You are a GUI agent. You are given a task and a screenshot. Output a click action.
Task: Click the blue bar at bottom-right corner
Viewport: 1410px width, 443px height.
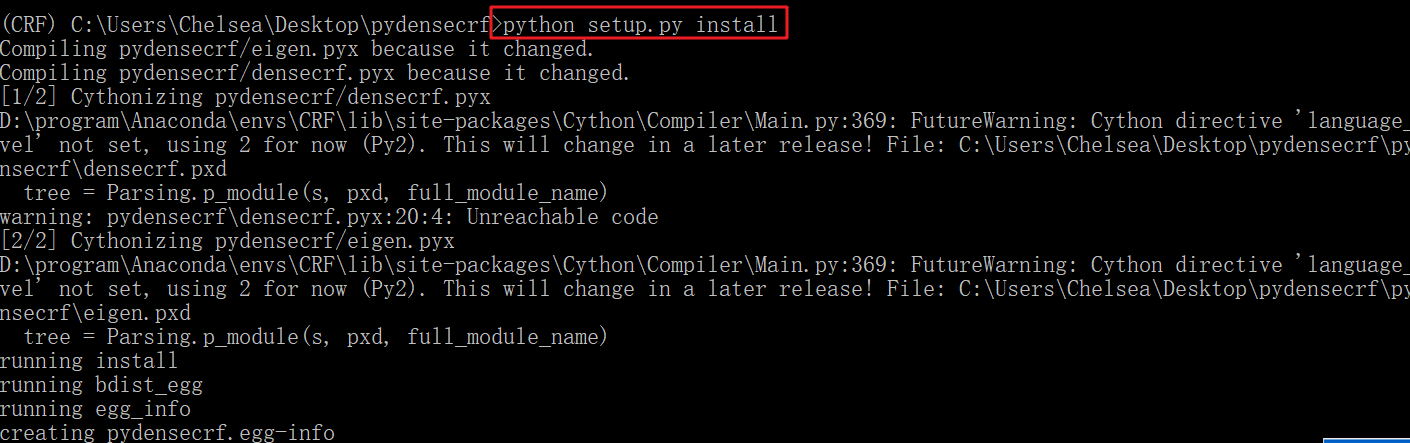1366,439
